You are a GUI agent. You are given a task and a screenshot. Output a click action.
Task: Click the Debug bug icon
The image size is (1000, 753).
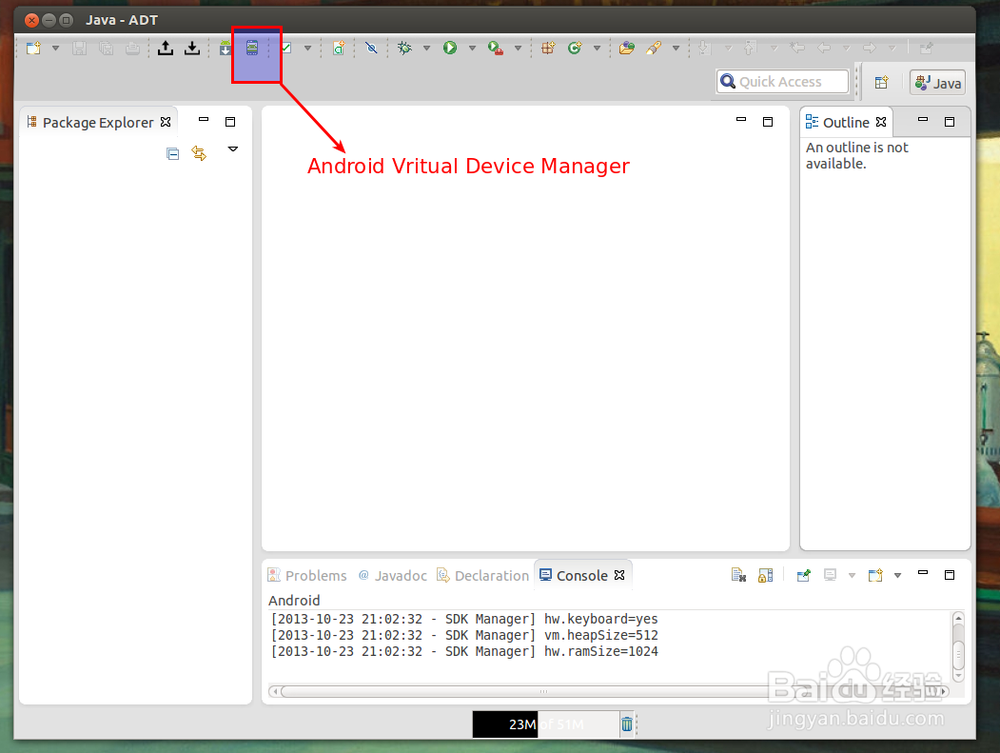coord(404,48)
